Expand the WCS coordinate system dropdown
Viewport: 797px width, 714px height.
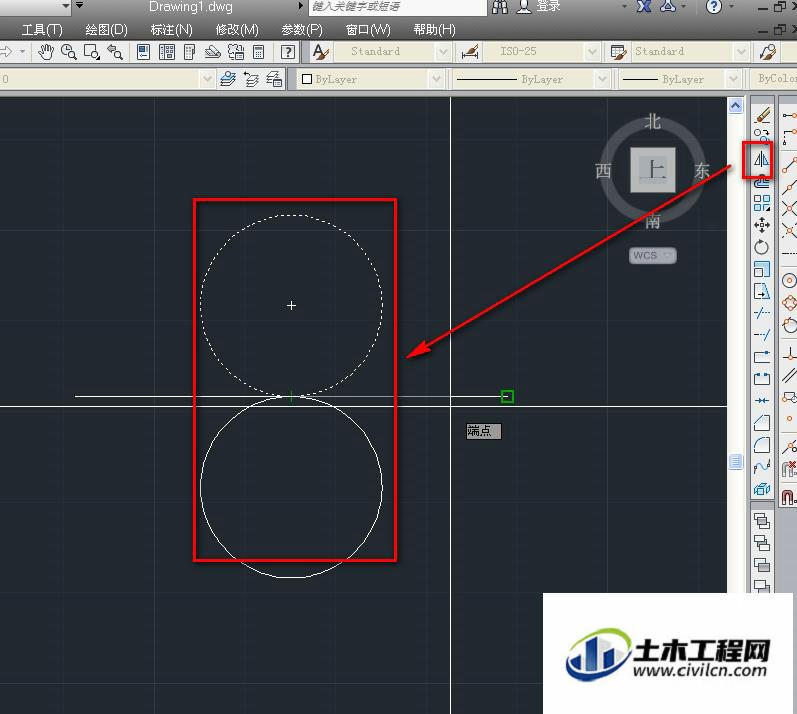point(669,255)
